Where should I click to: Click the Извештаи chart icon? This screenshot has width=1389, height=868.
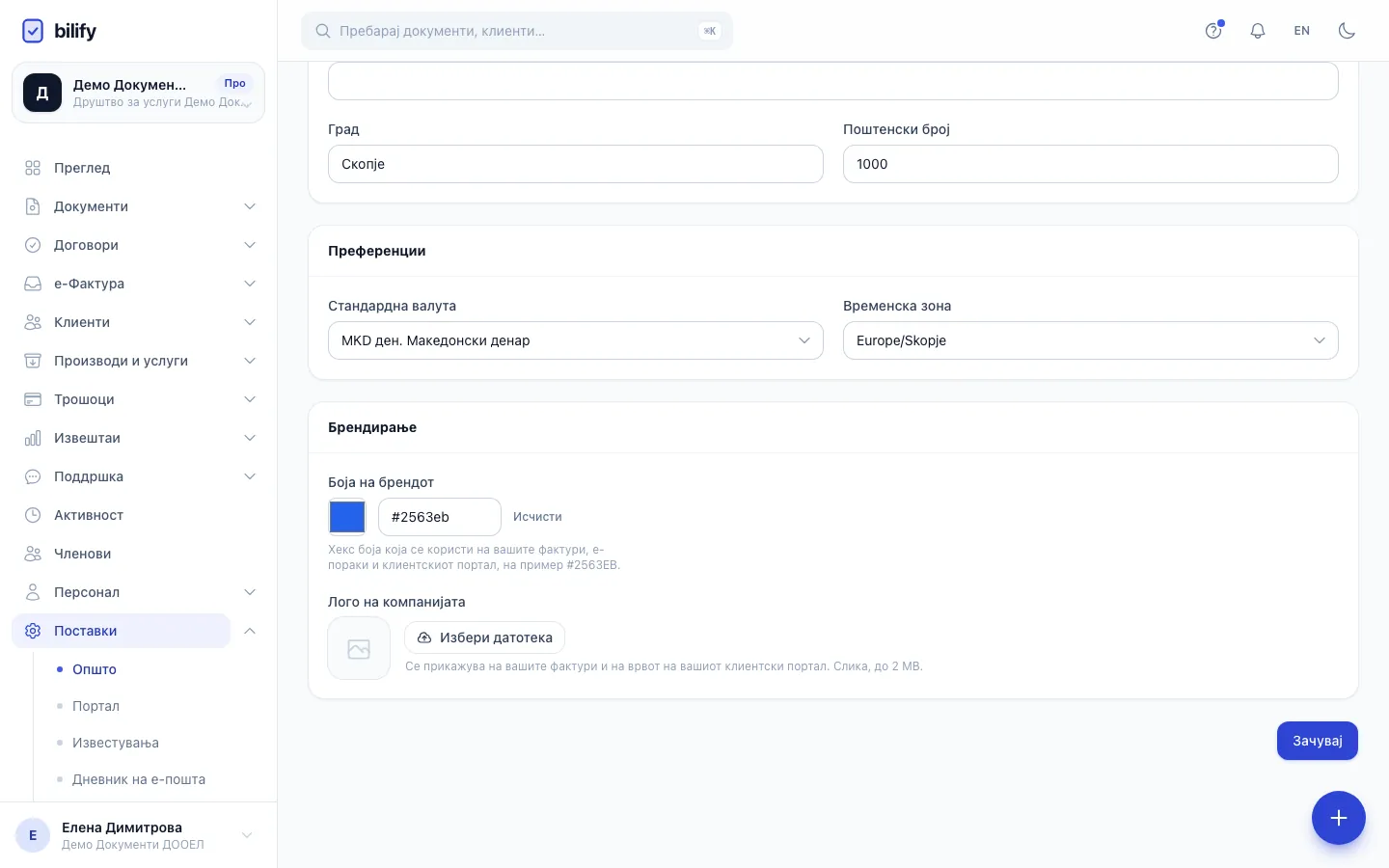(33, 438)
